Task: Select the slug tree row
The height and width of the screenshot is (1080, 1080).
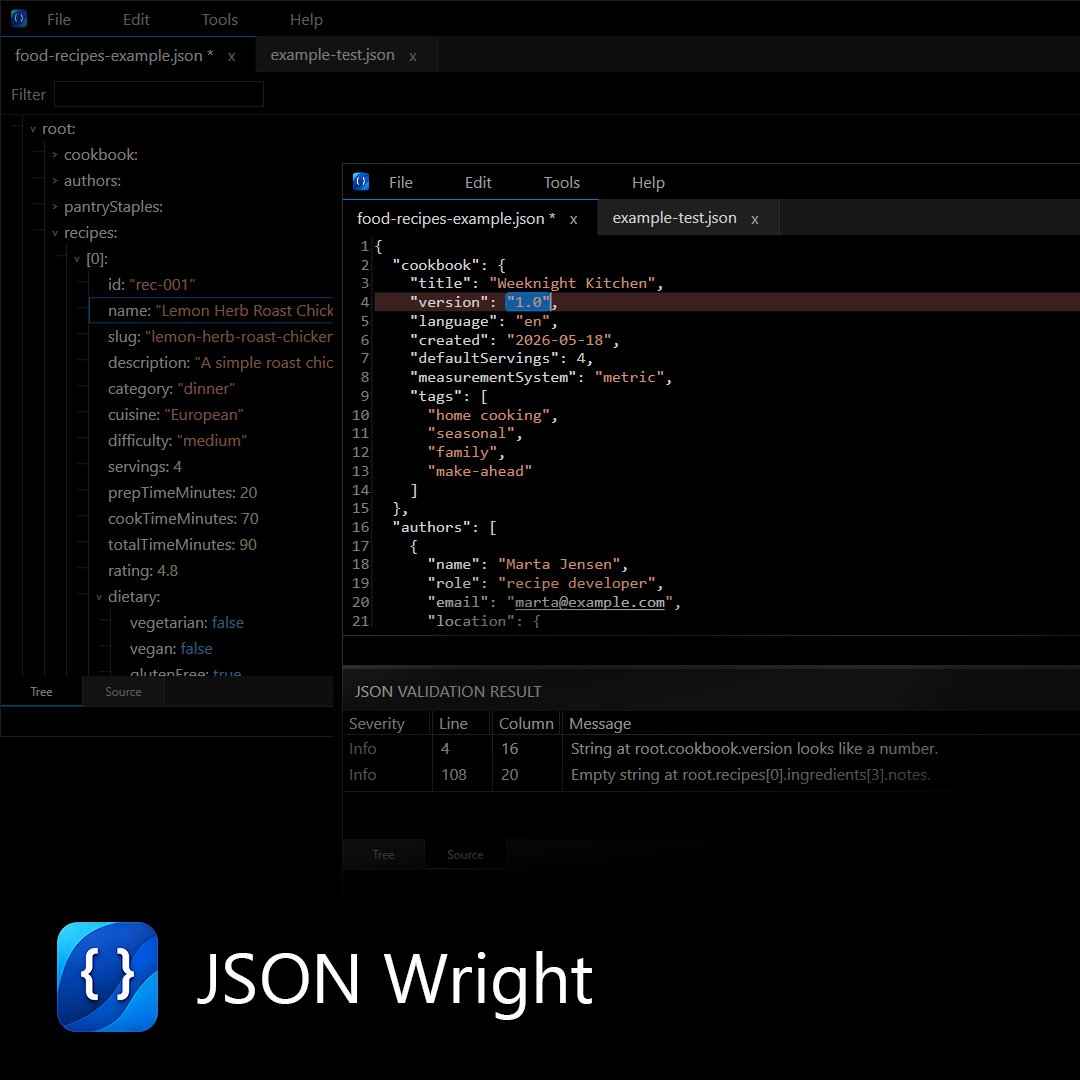Action: point(220,337)
